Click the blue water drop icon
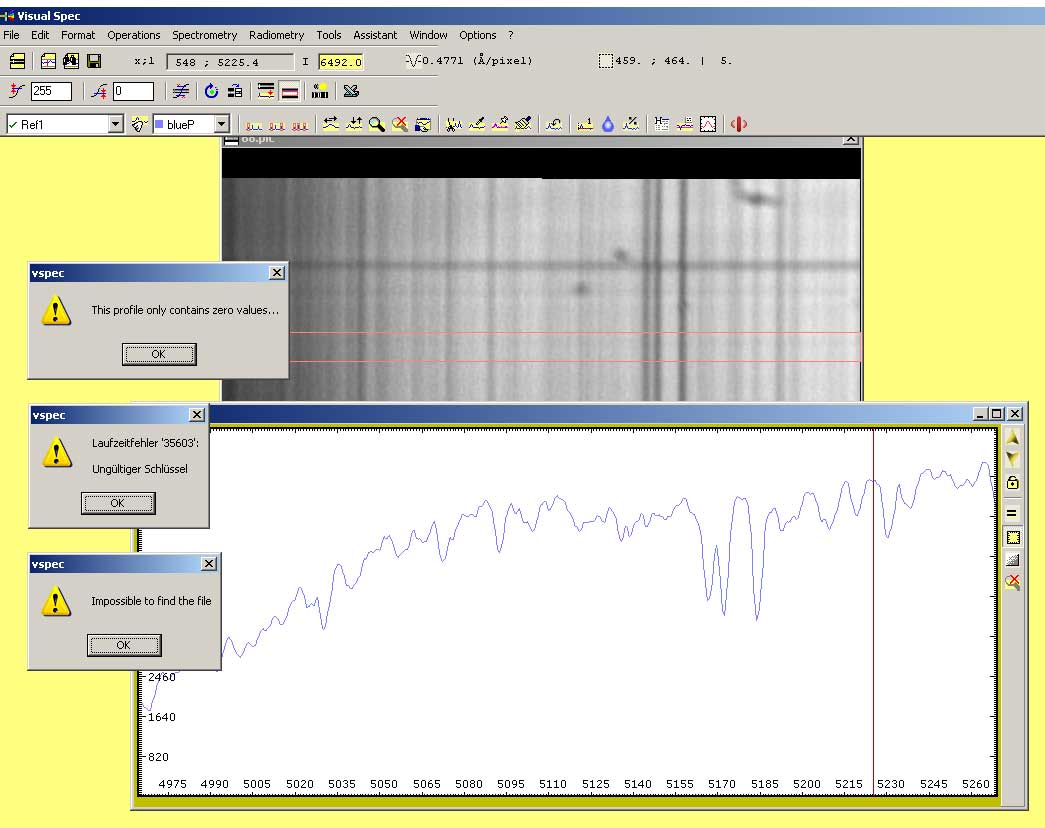The width and height of the screenshot is (1045, 828). [x=608, y=124]
